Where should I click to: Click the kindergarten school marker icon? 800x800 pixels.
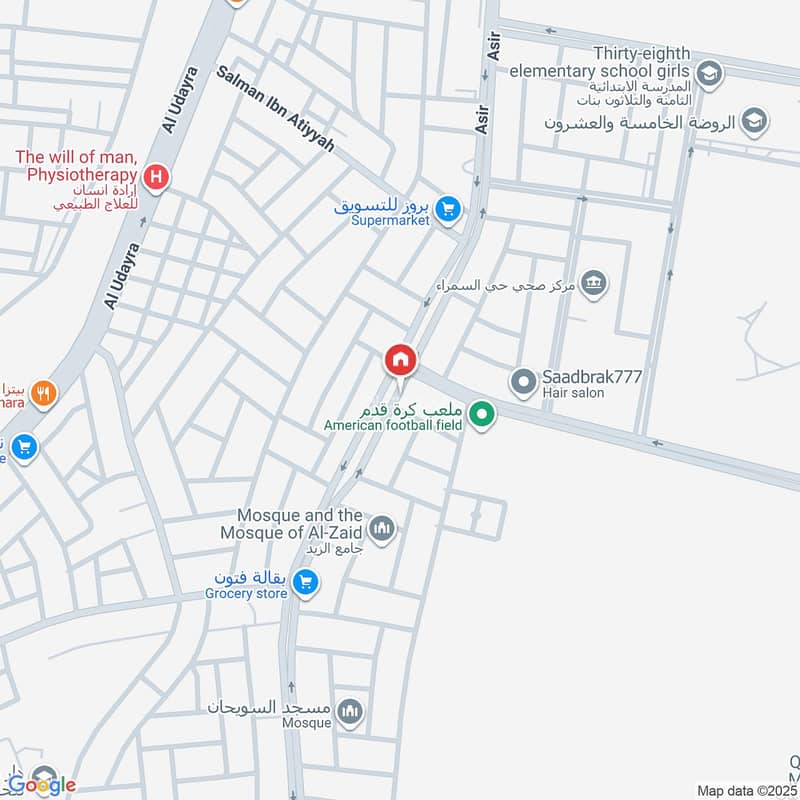[755, 121]
